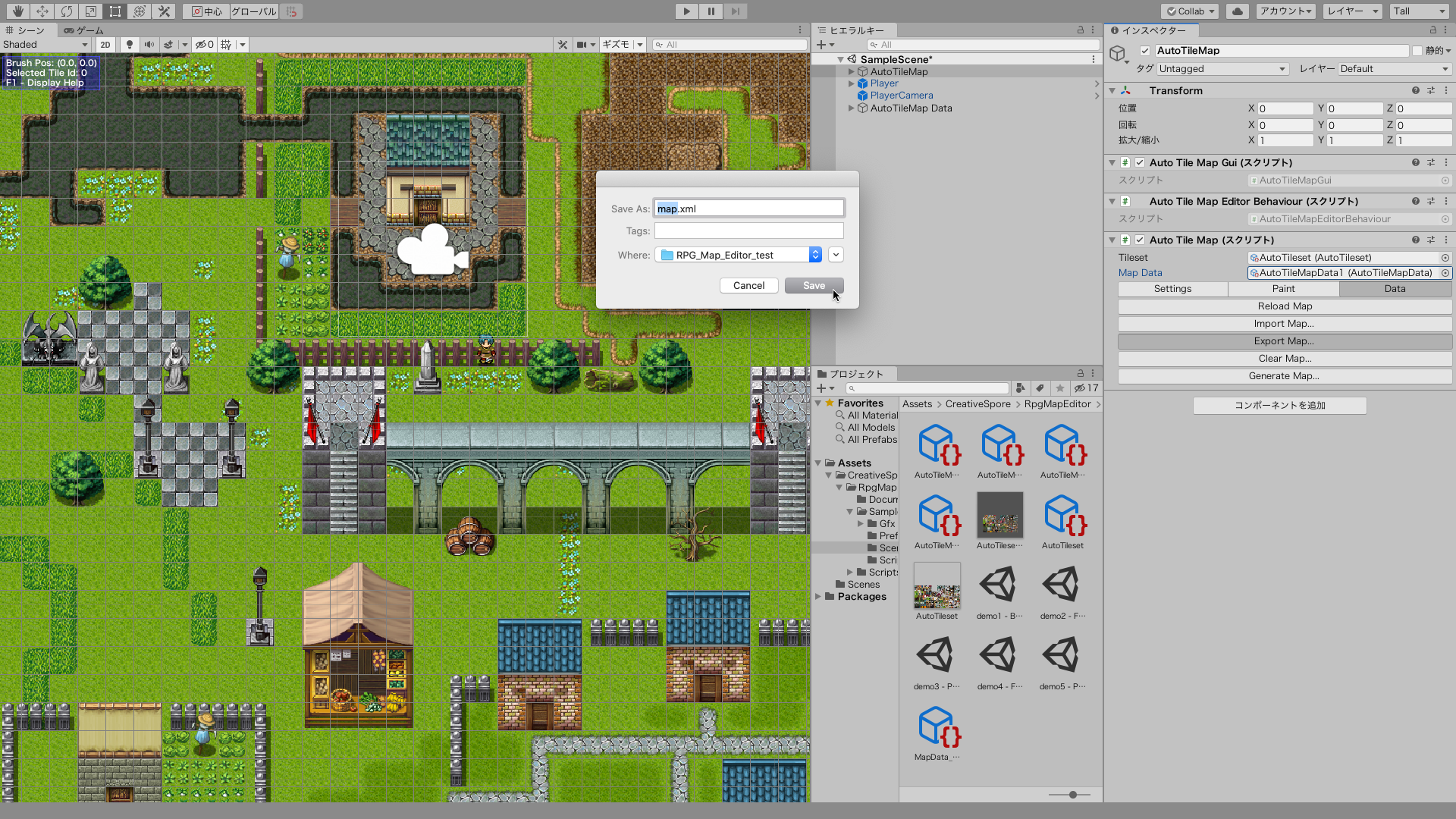Screen dimensions: 1456x819
Task: Select the Transform tool in toolbar
Action: tap(140, 11)
